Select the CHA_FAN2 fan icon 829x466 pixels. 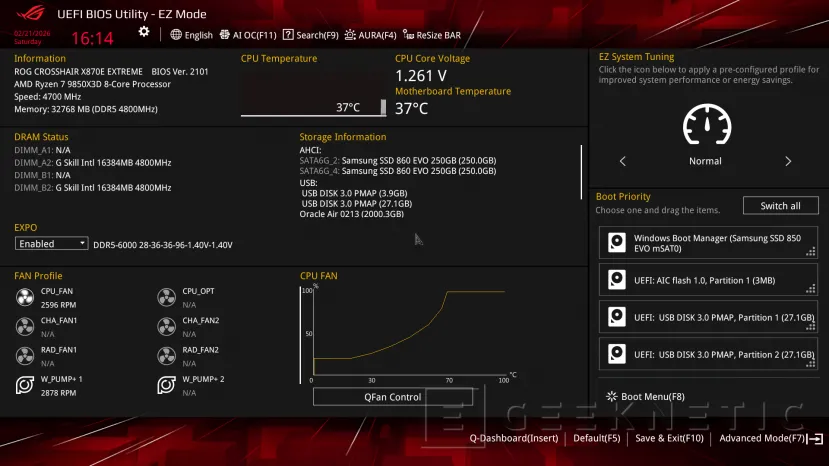(167, 327)
